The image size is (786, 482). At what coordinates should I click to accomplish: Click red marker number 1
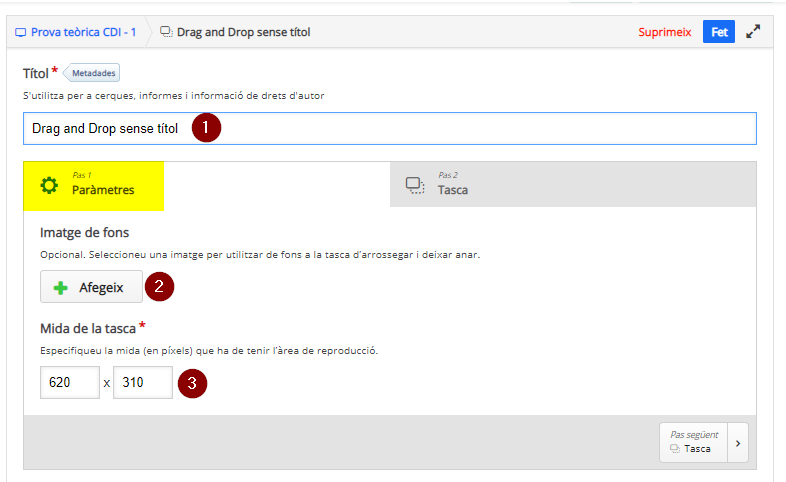(206, 127)
